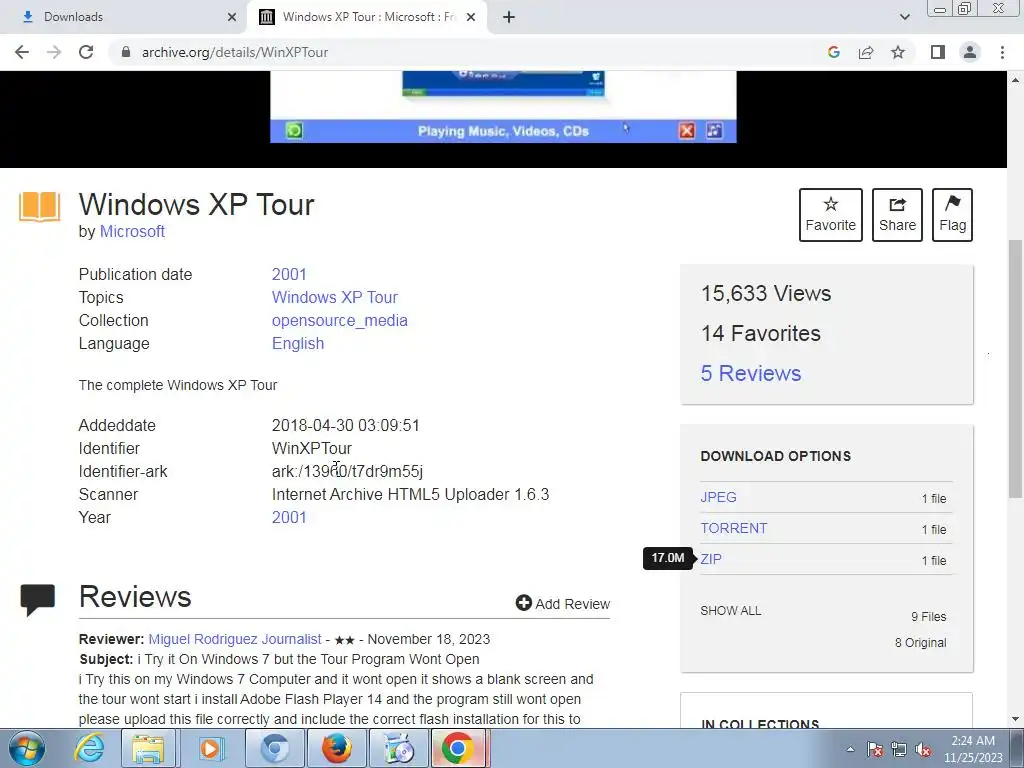
Task: Open the Windows Start button
Action: (x=27, y=748)
